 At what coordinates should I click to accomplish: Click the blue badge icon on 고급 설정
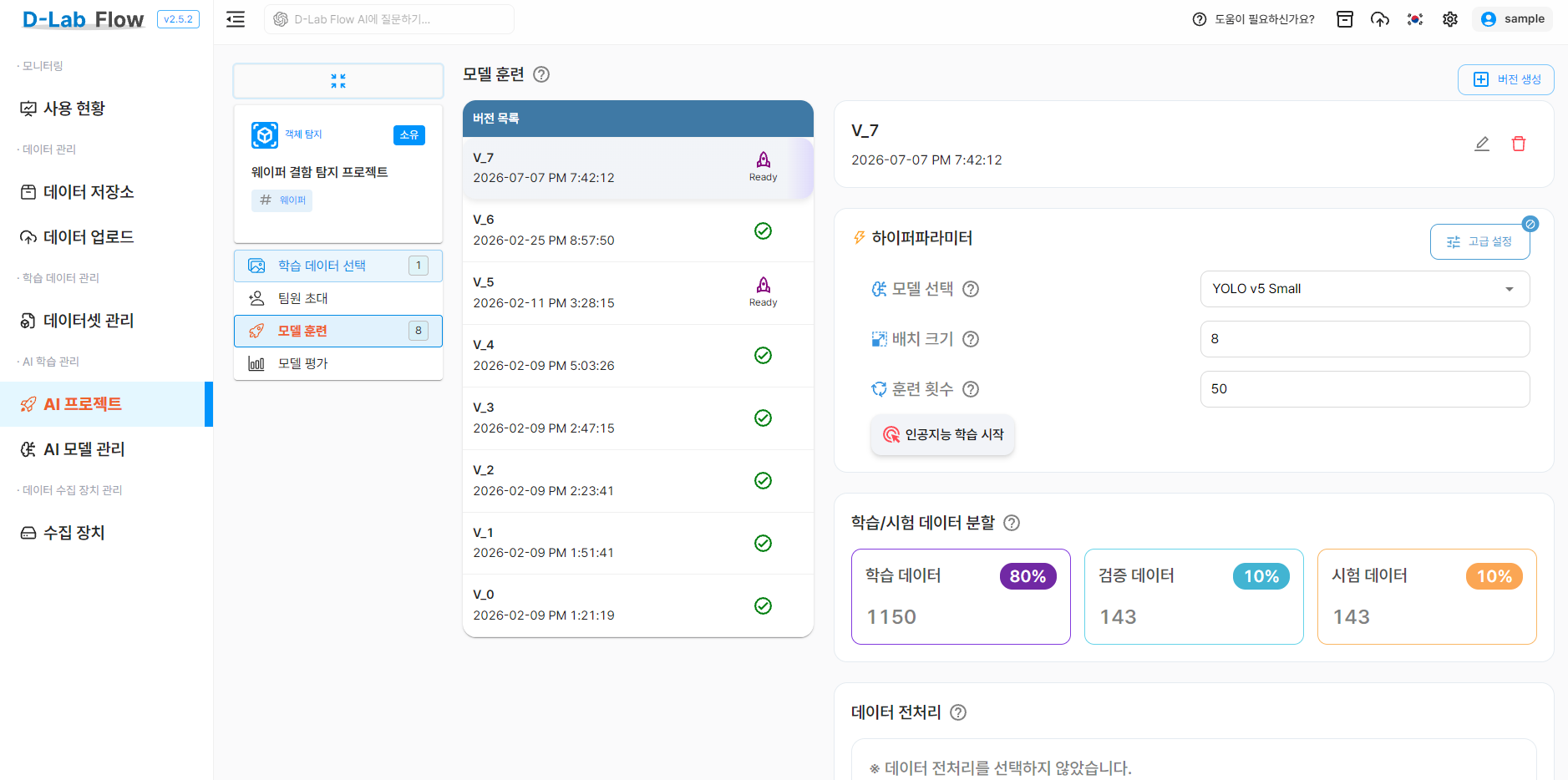point(1530,224)
